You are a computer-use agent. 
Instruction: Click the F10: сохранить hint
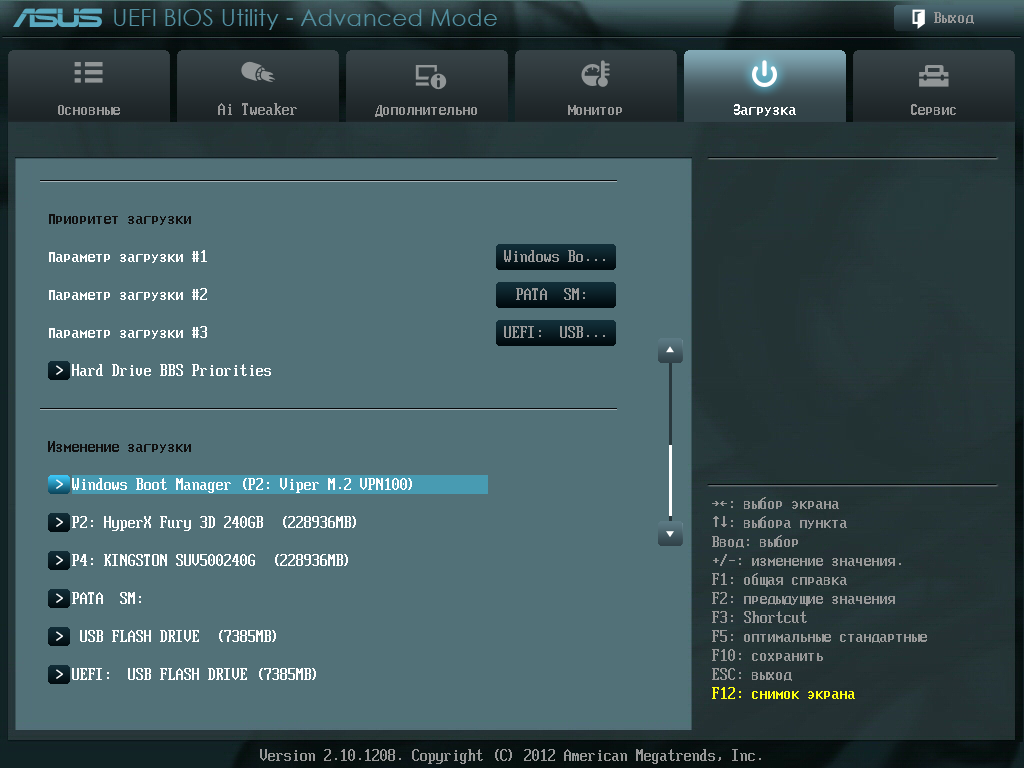[767, 656]
